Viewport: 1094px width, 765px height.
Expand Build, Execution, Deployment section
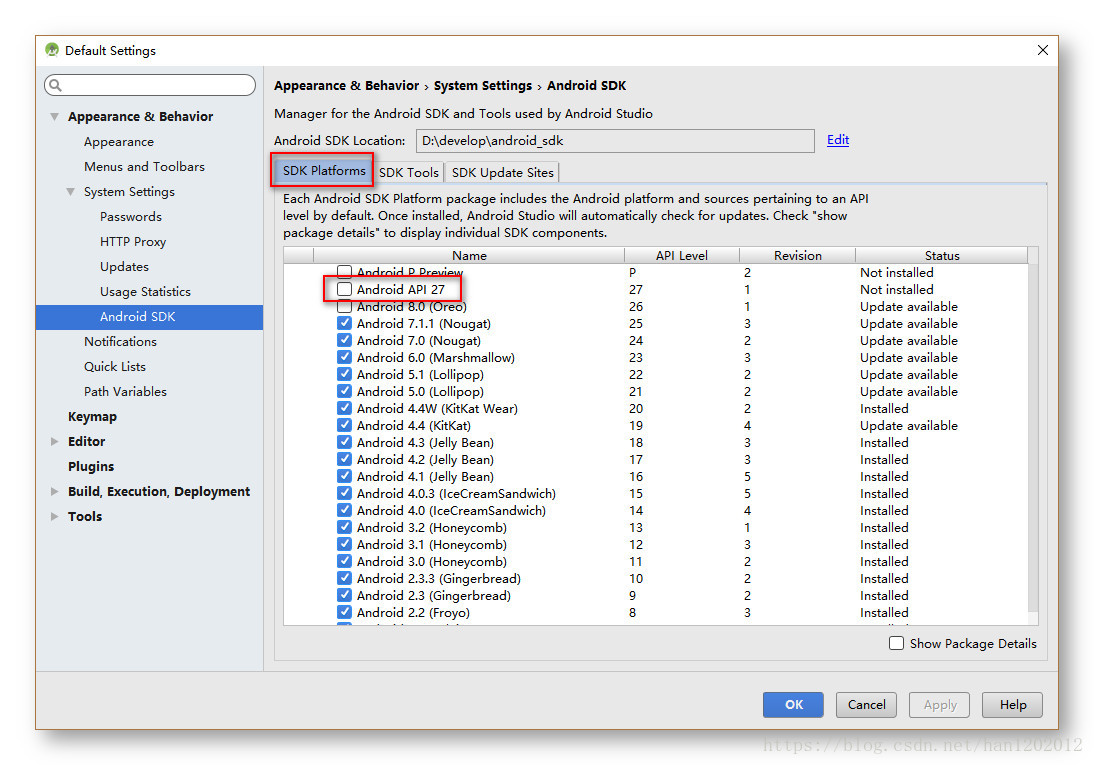tap(54, 491)
